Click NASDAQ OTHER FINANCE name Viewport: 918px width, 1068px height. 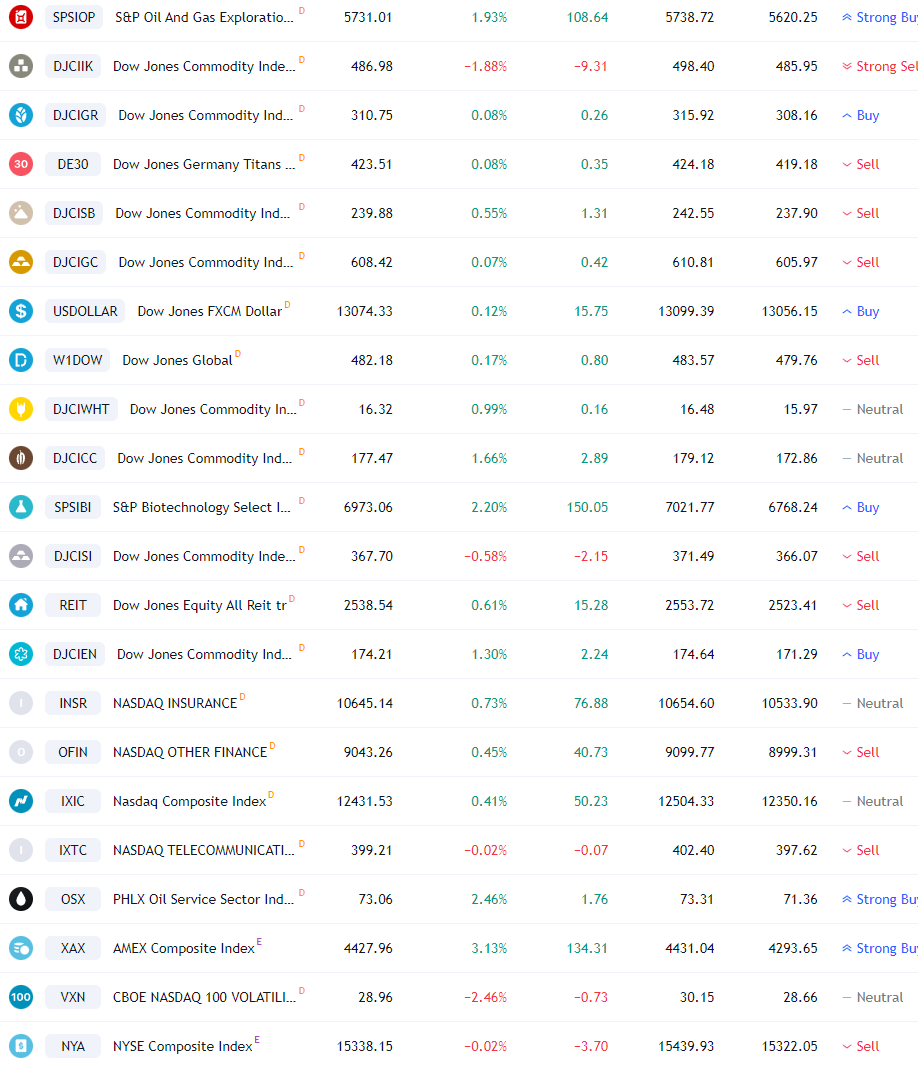(190, 753)
